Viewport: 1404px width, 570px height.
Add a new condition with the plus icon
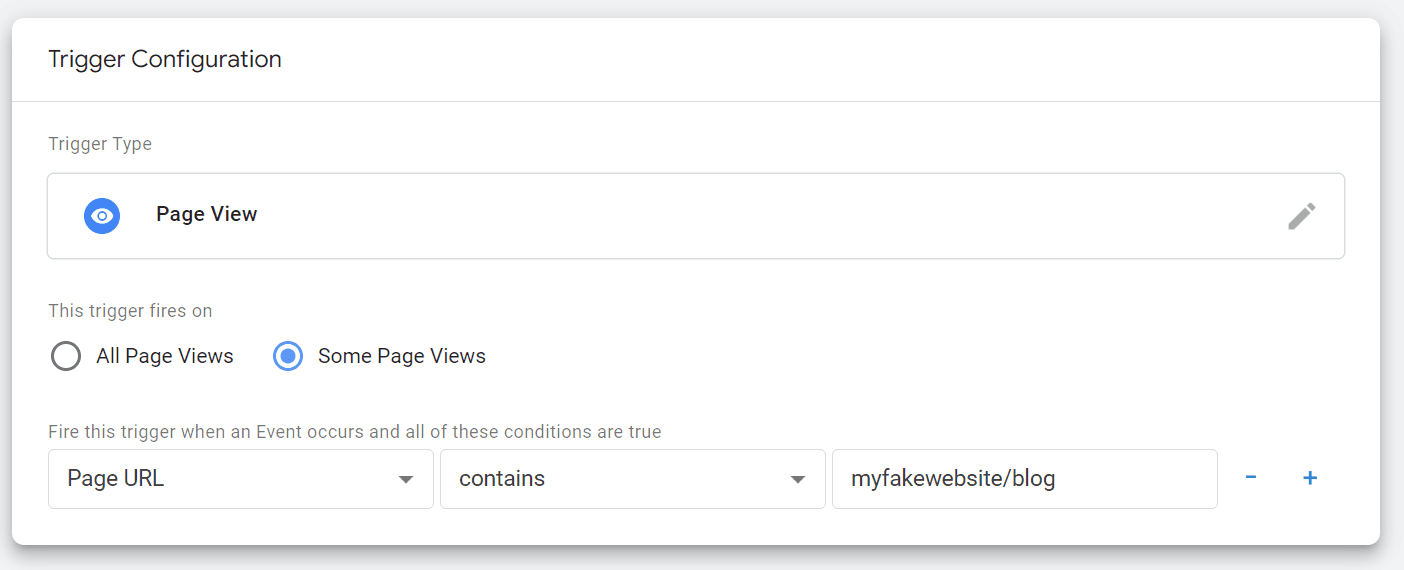click(x=1310, y=478)
